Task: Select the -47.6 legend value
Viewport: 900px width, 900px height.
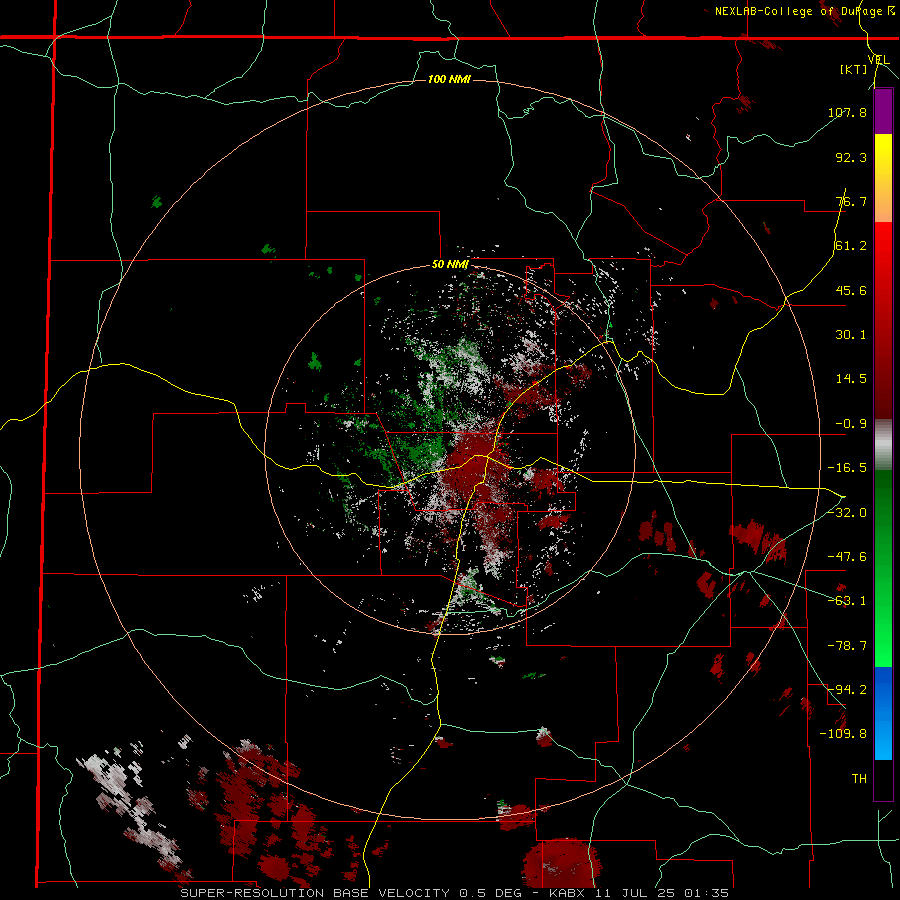Action: [847, 557]
